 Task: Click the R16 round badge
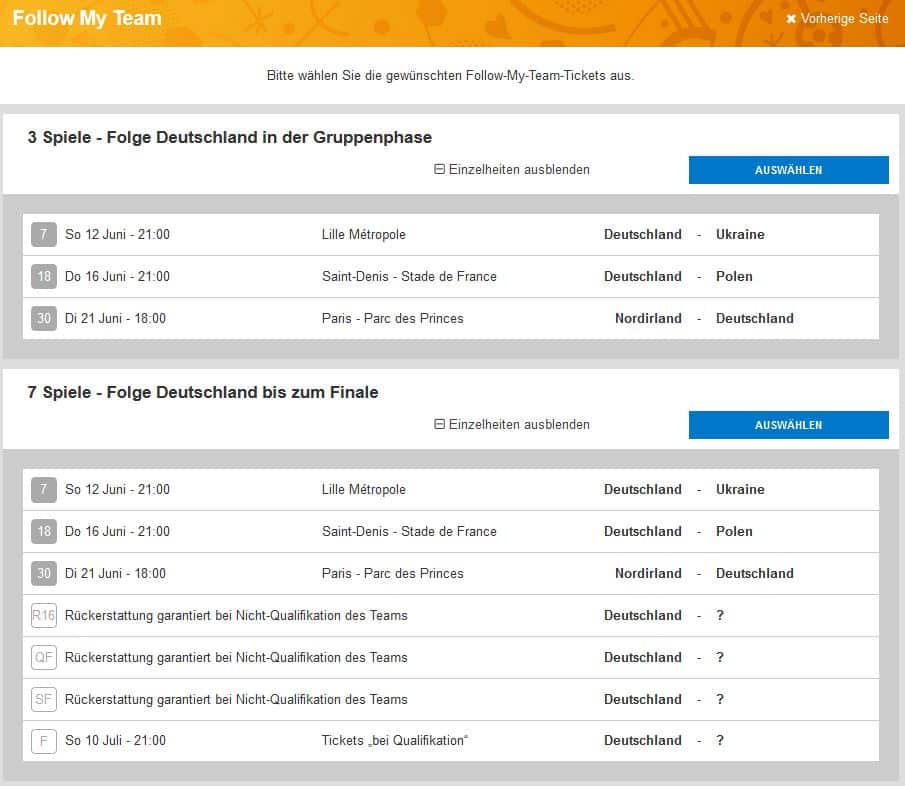point(43,616)
